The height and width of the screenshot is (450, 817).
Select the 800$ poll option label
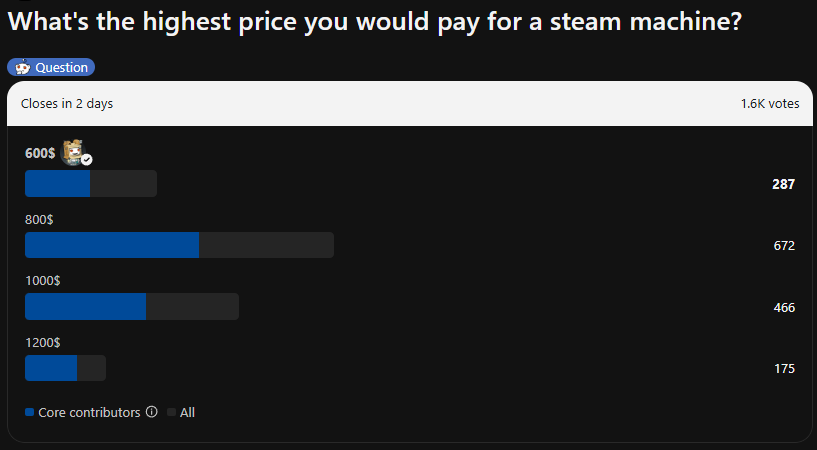(x=39, y=220)
